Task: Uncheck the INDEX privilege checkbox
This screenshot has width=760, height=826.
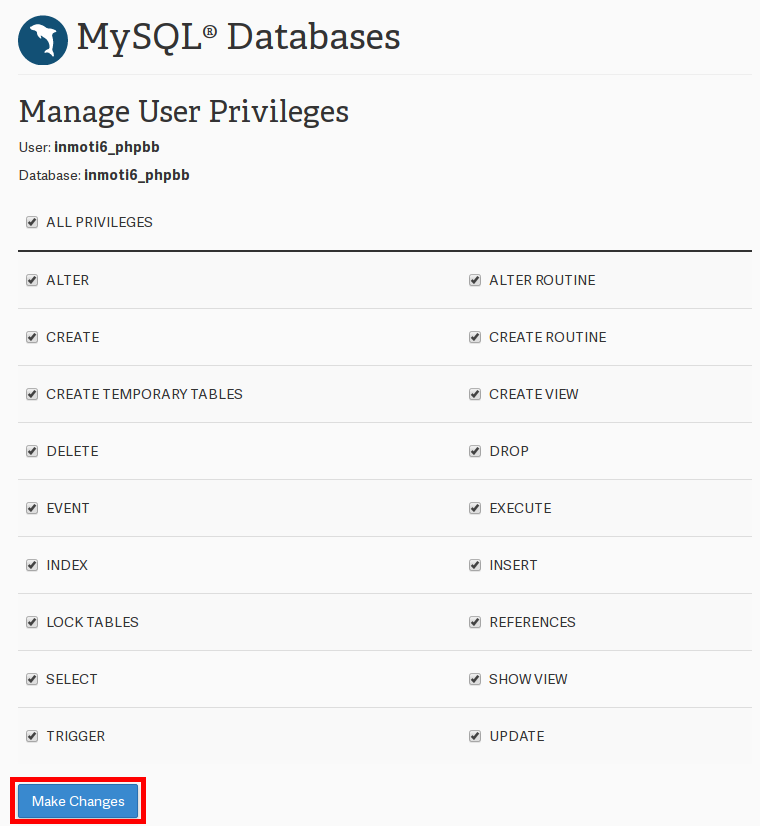Action: [32, 565]
